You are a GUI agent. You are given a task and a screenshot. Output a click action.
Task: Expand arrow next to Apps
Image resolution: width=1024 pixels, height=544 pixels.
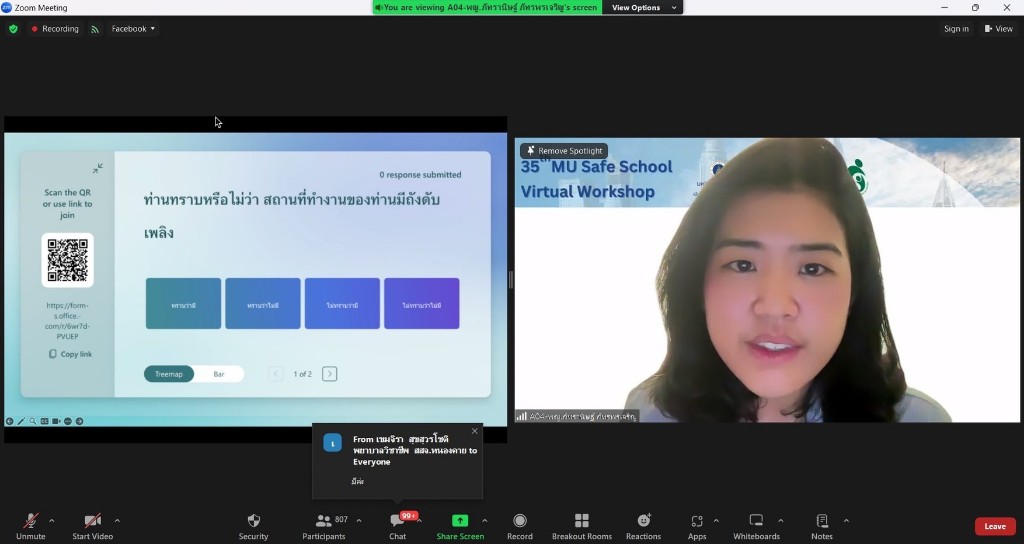point(716,520)
